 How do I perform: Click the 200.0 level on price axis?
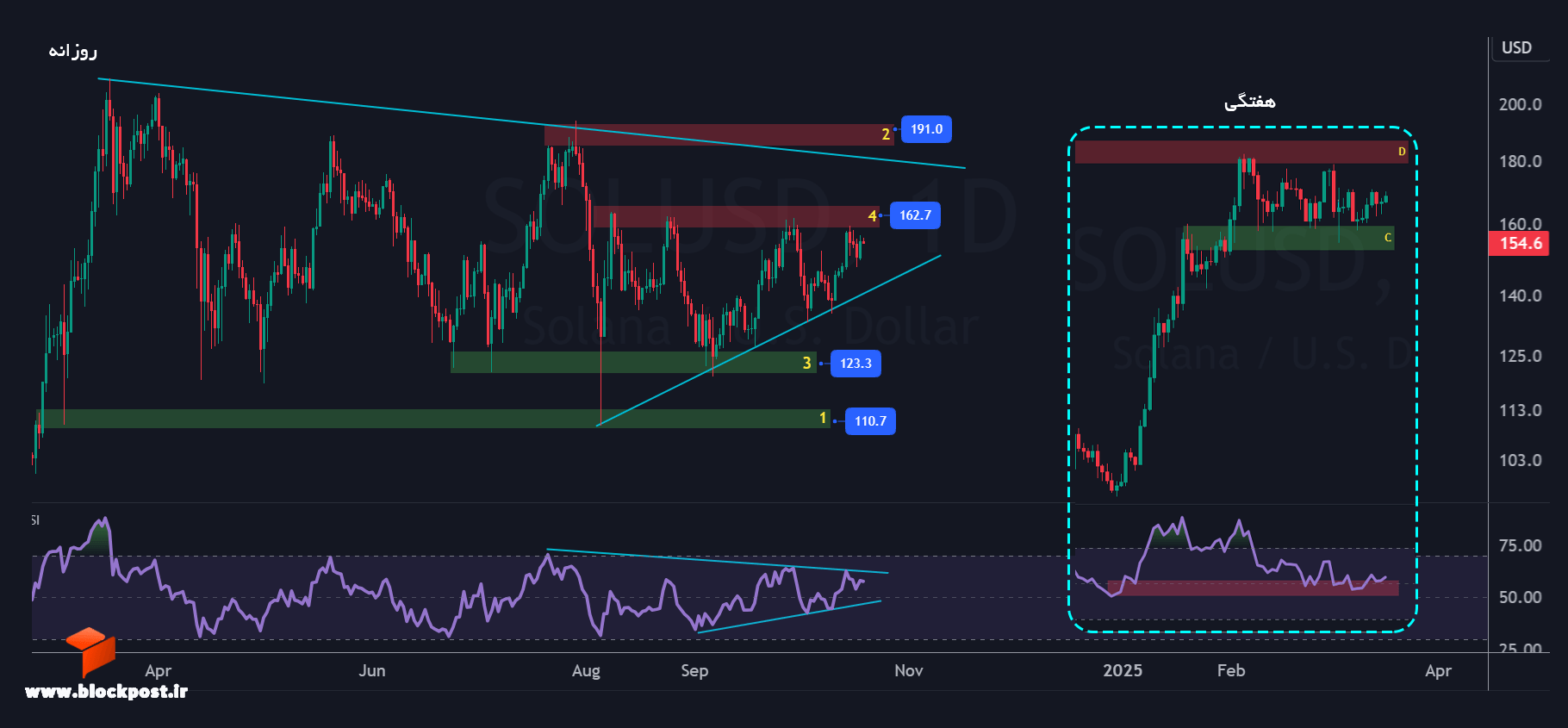tap(1520, 104)
